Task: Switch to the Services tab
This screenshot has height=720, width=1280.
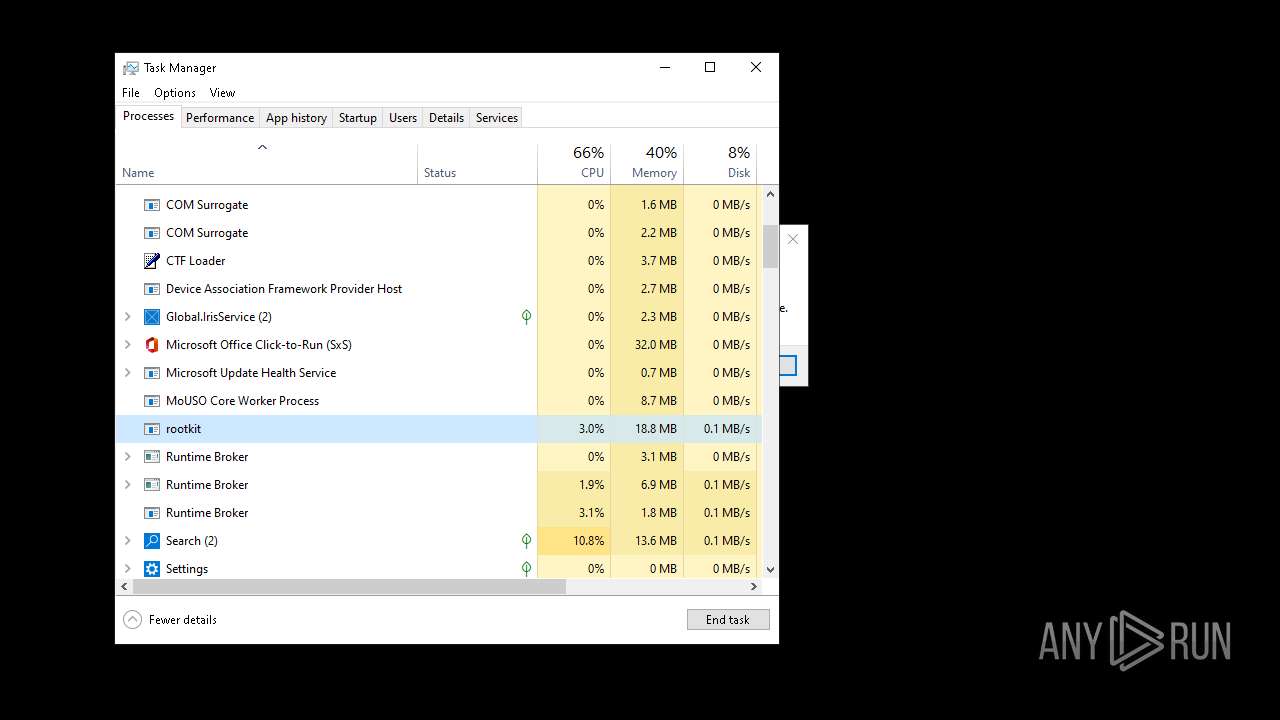Action: point(497,118)
